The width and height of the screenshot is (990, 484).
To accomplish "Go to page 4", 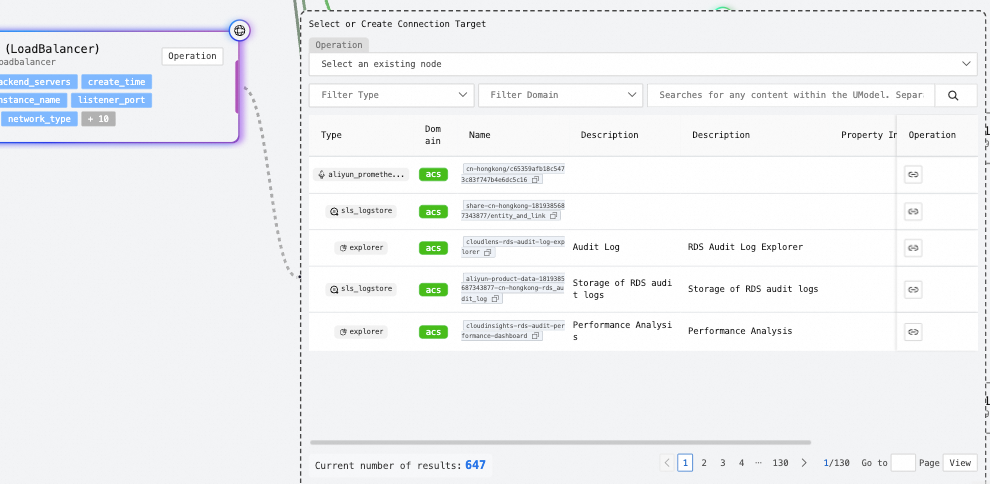I will [x=742, y=463].
